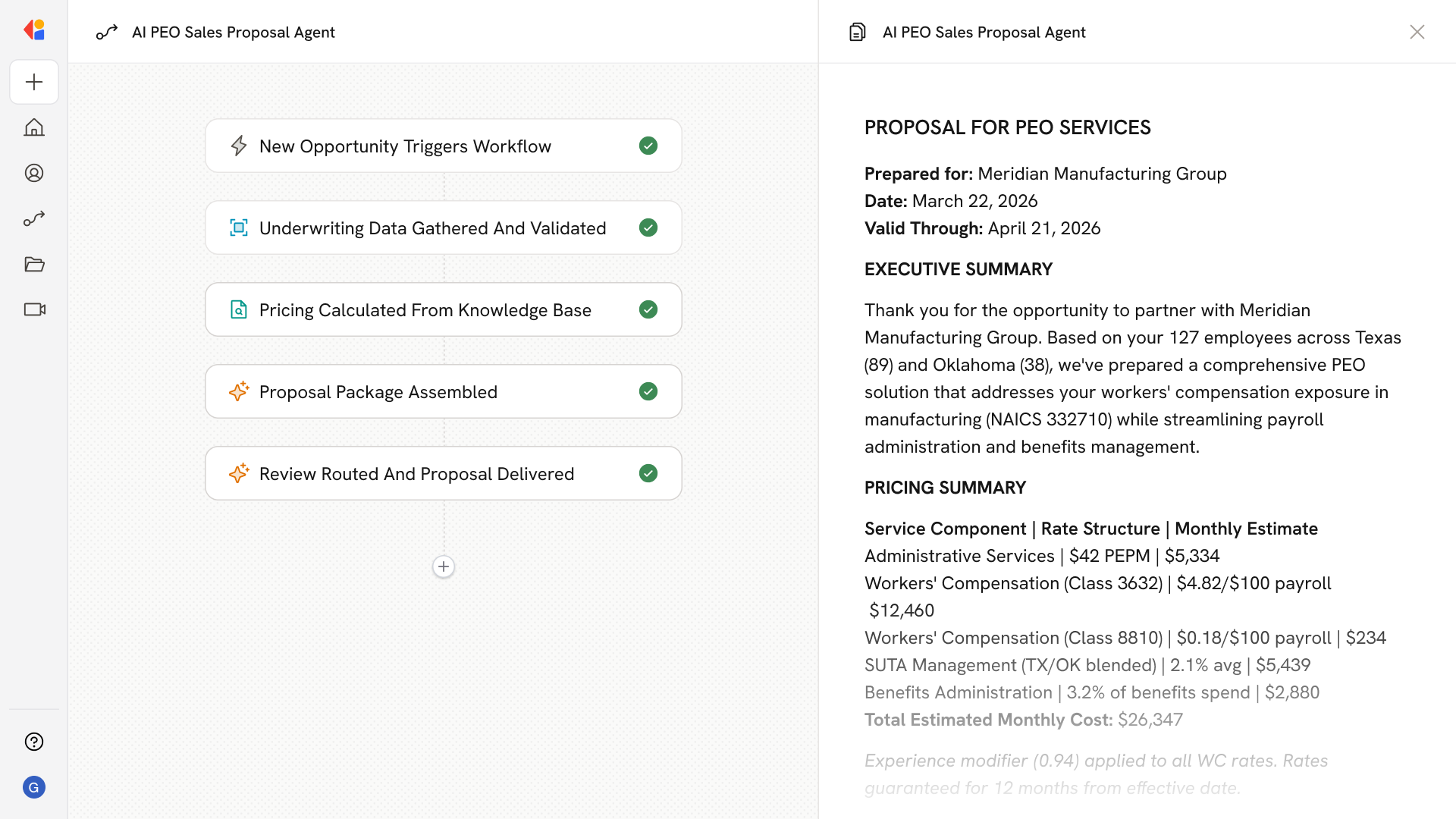Close the proposal side panel
Viewport: 1456px width, 819px height.
coord(1417,32)
